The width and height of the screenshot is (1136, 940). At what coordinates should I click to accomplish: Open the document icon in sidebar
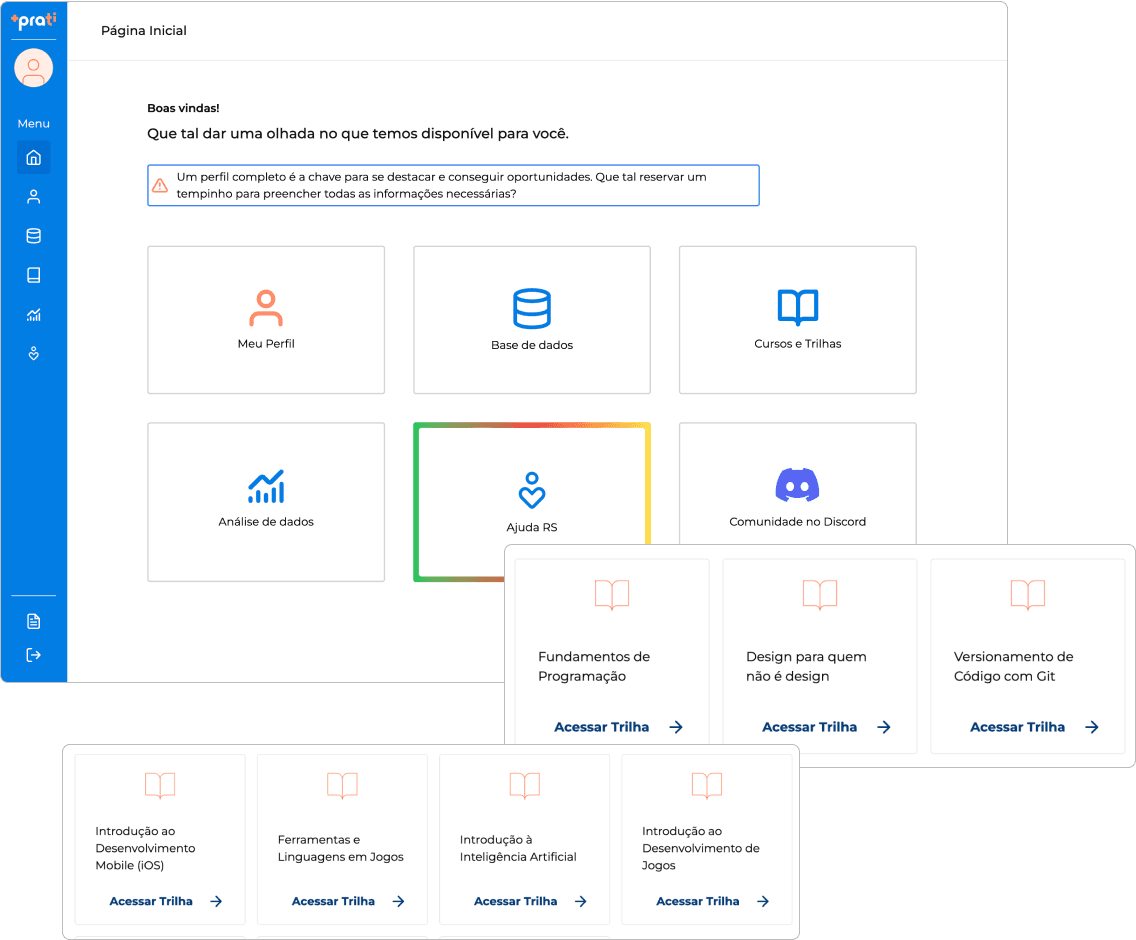coord(33,621)
